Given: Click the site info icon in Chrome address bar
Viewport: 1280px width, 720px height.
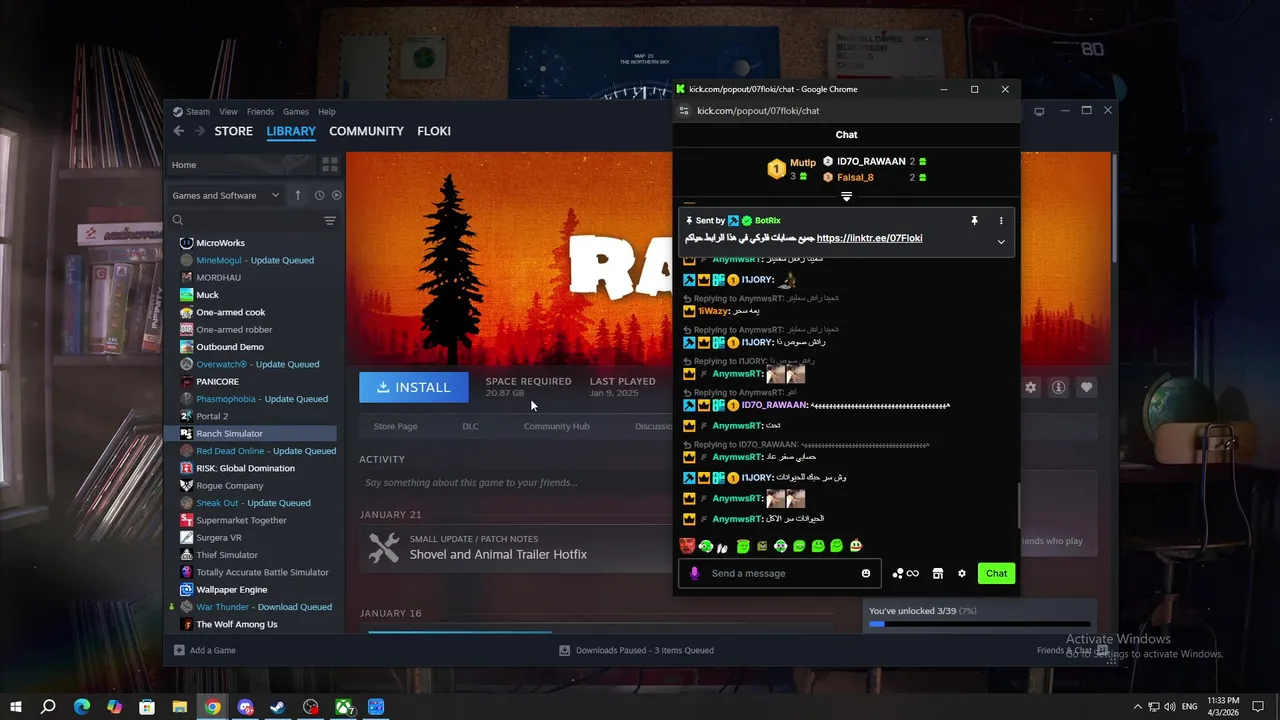Looking at the screenshot, I should tap(685, 111).
